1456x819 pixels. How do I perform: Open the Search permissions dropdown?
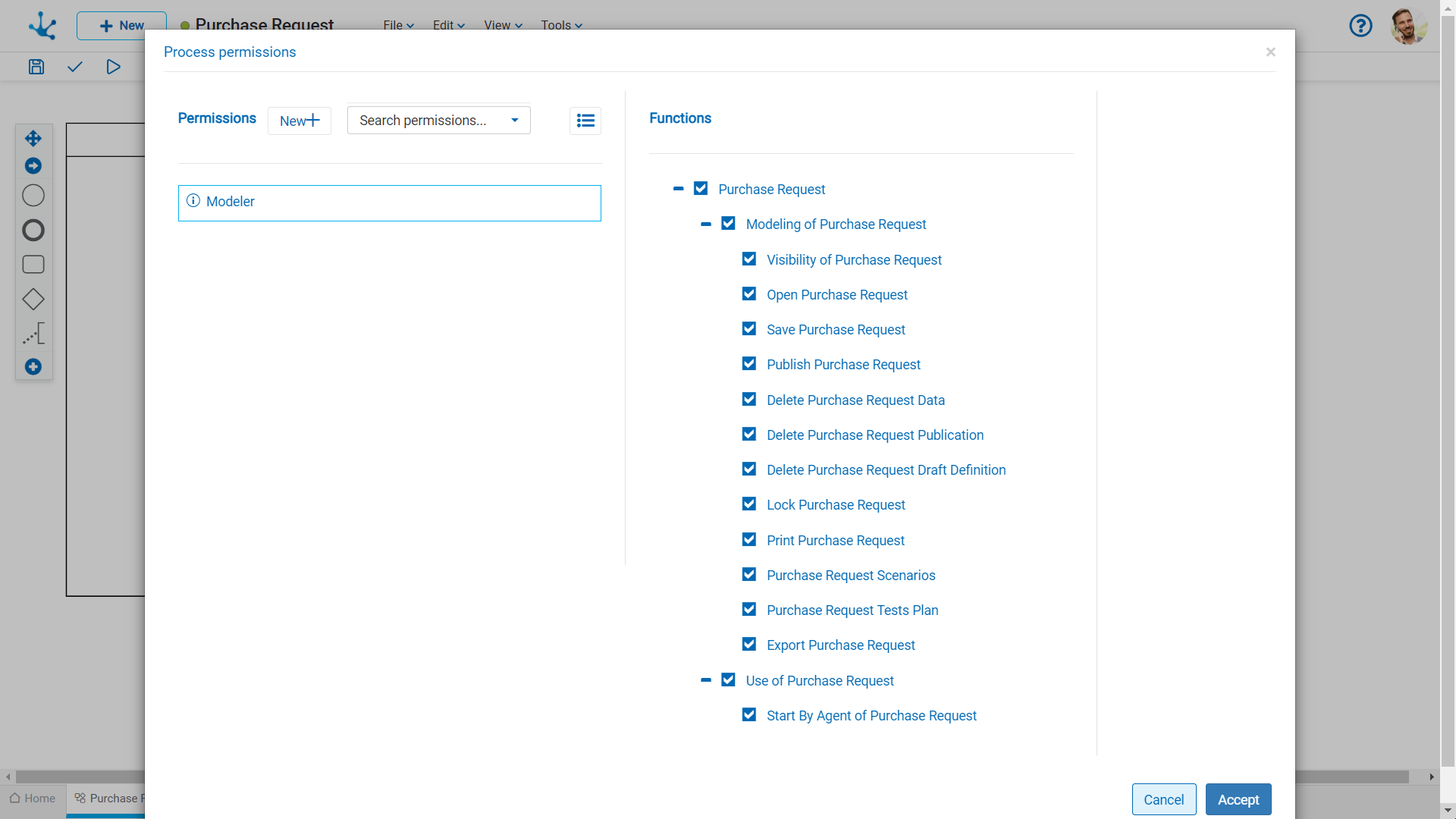click(x=438, y=121)
